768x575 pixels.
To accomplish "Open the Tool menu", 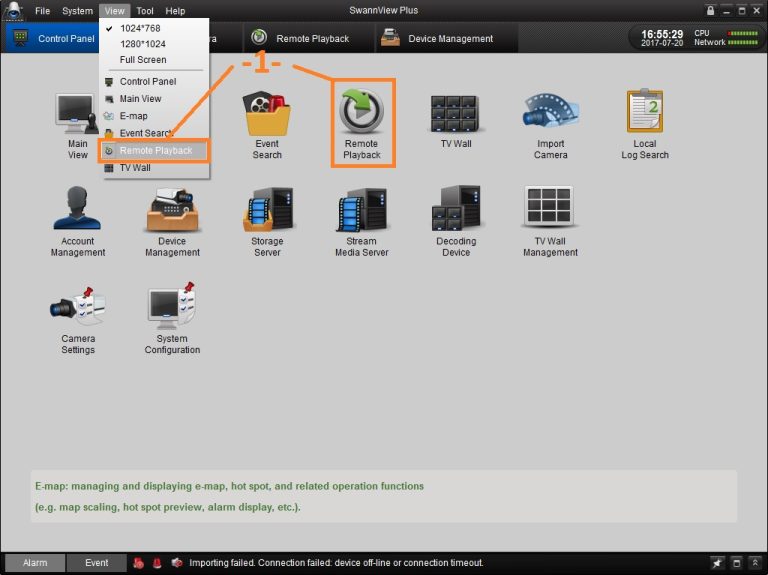I will tap(145, 10).
